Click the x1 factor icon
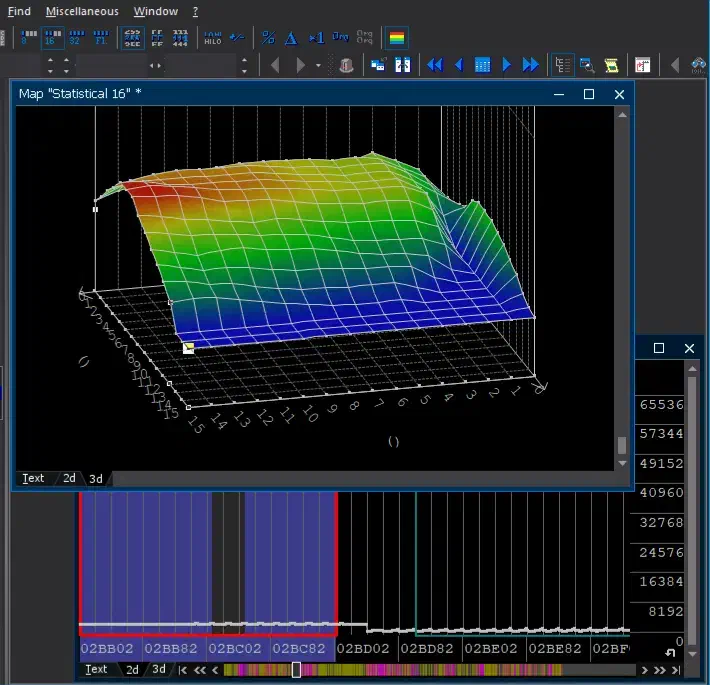Screen dimensions: 710x685 tap(316, 38)
